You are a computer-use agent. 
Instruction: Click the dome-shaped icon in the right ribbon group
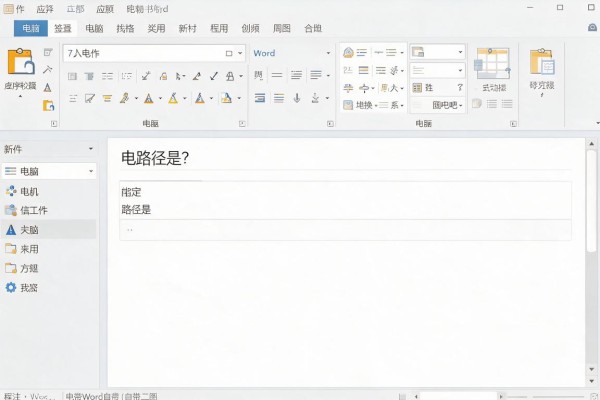(x=348, y=52)
